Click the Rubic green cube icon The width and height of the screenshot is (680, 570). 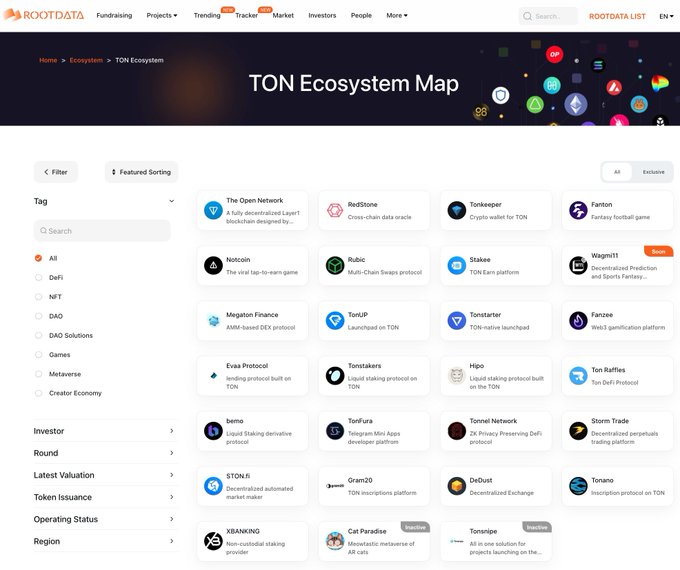(x=335, y=265)
